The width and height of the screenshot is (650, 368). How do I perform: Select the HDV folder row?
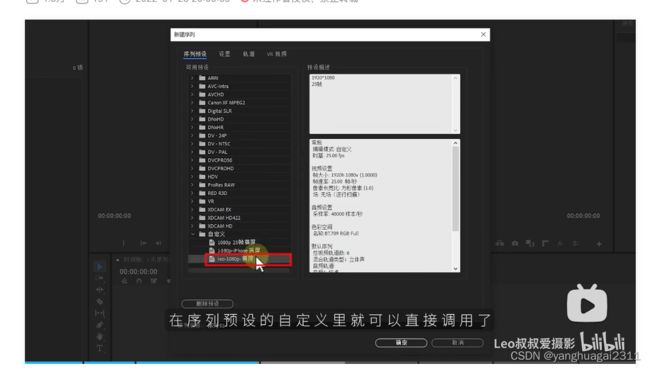(x=239, y=177)
